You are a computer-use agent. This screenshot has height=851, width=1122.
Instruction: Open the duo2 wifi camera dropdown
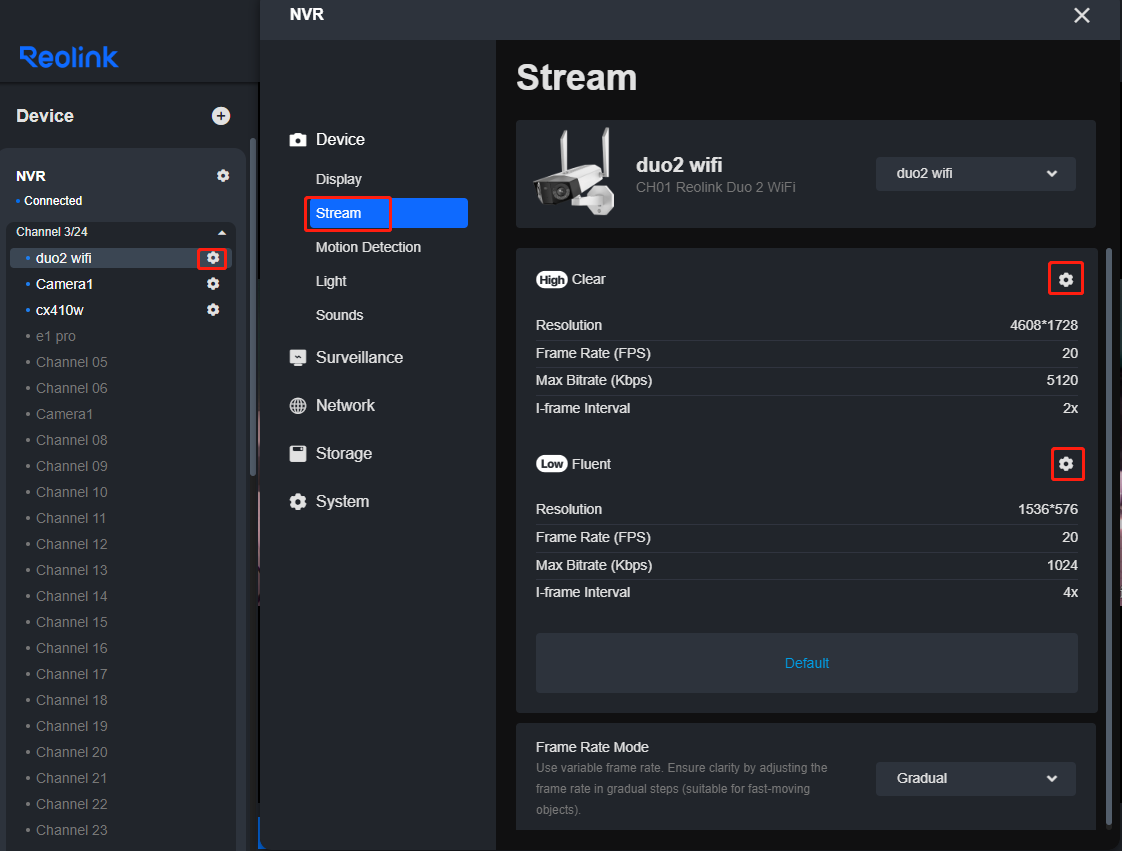tap(975, 174)
